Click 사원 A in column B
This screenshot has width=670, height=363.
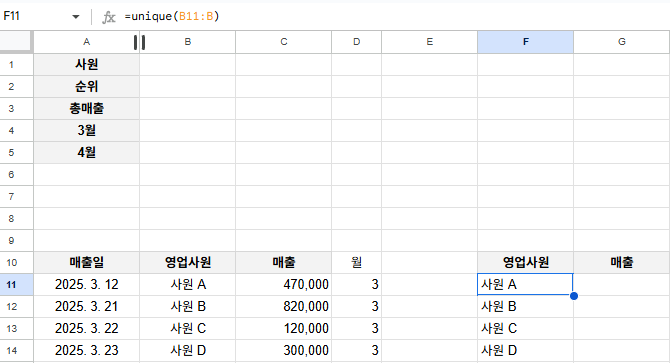(x=188, y=284)
